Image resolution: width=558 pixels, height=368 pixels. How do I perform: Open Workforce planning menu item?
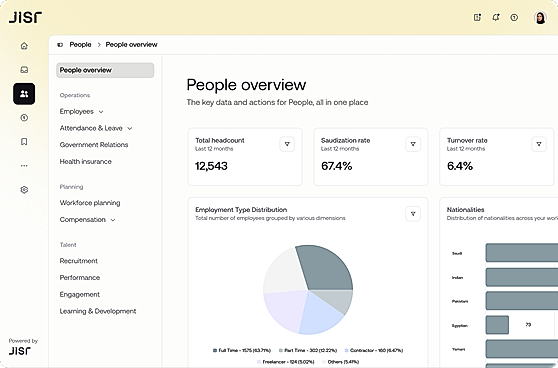(90, 203)
